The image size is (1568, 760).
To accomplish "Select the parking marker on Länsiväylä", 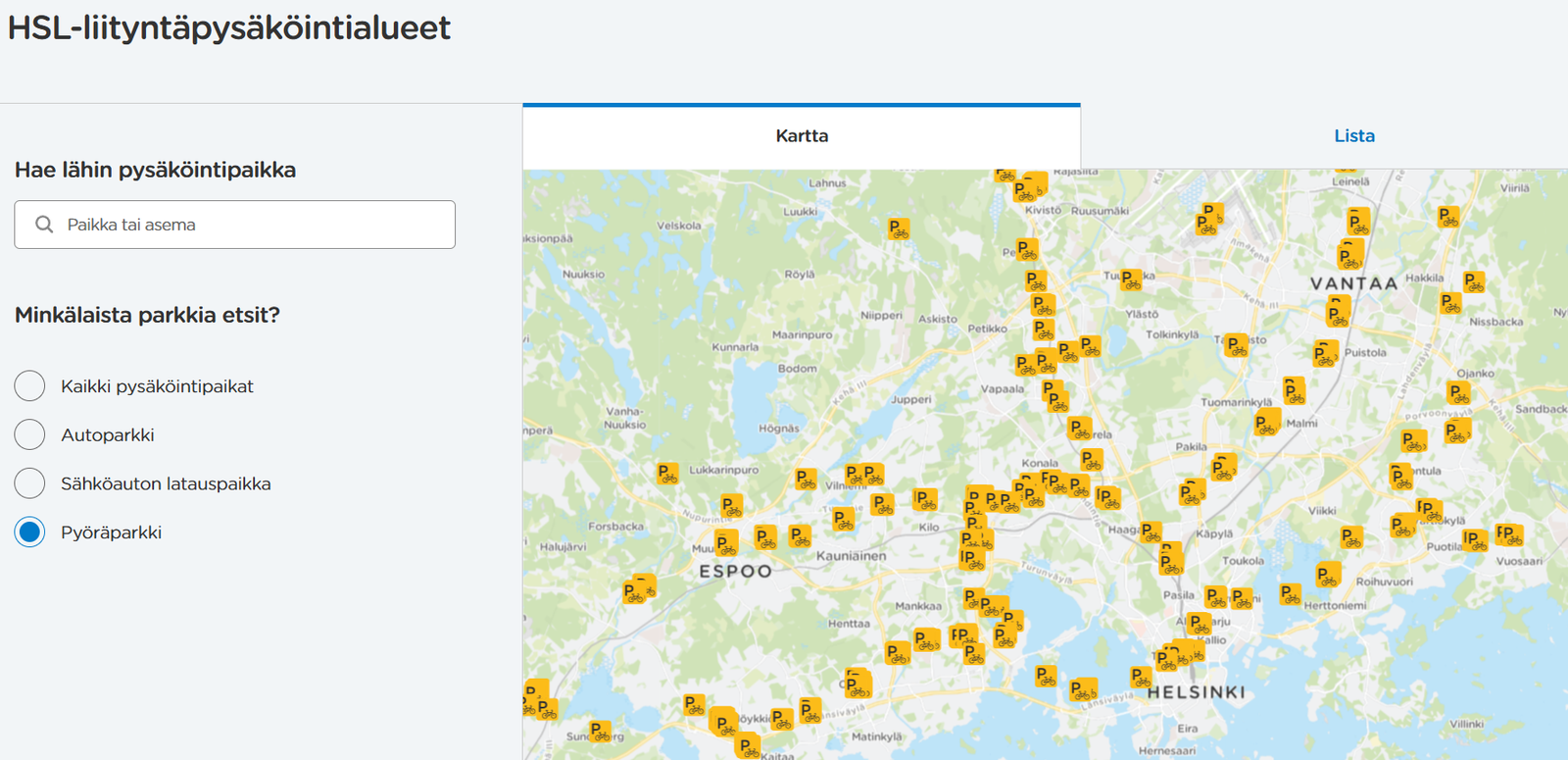I will [1082, 690].
